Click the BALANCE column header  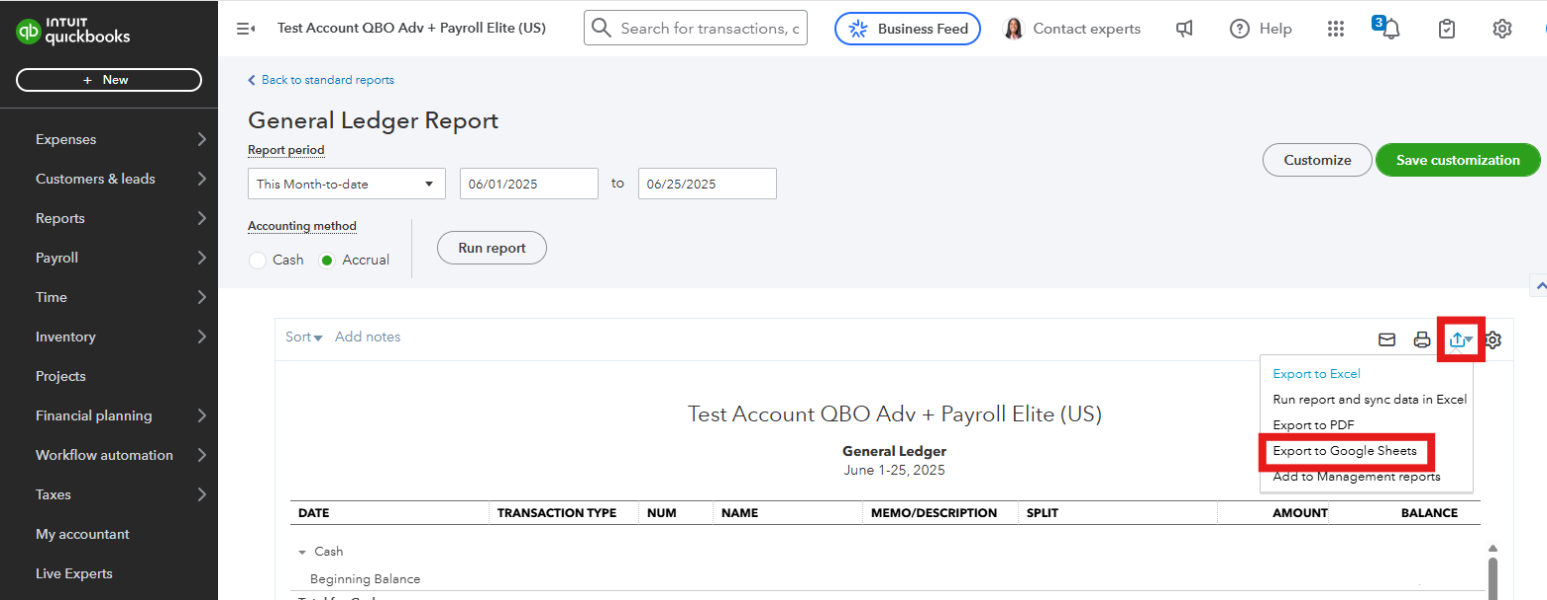[1429, 513]
